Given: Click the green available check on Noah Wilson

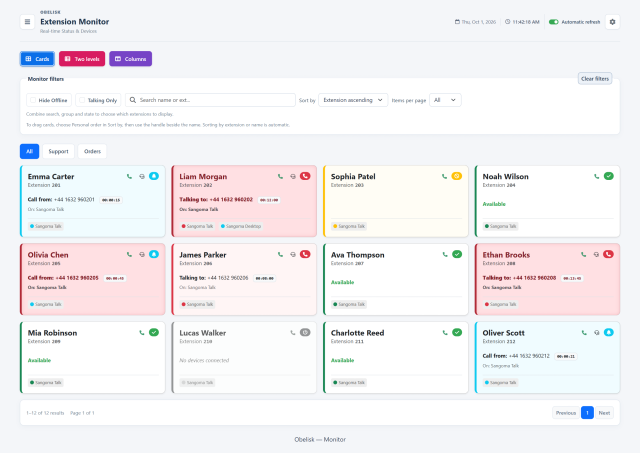Looking at the screenshot, I should [609, 176].
